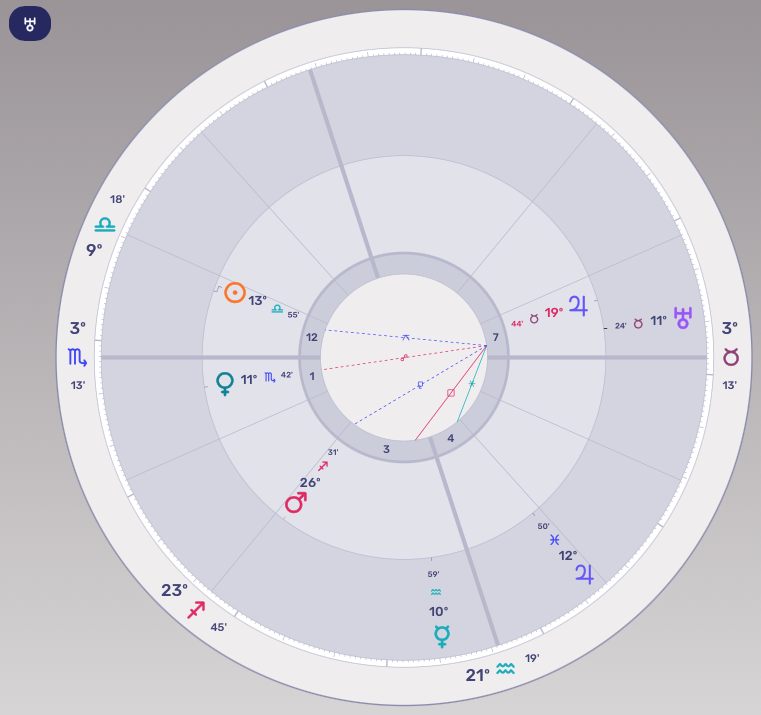This screenshot has width=761, height=715.
Task: Click the Uranus button in the top-left corner
Action: [x=30, y=24]
